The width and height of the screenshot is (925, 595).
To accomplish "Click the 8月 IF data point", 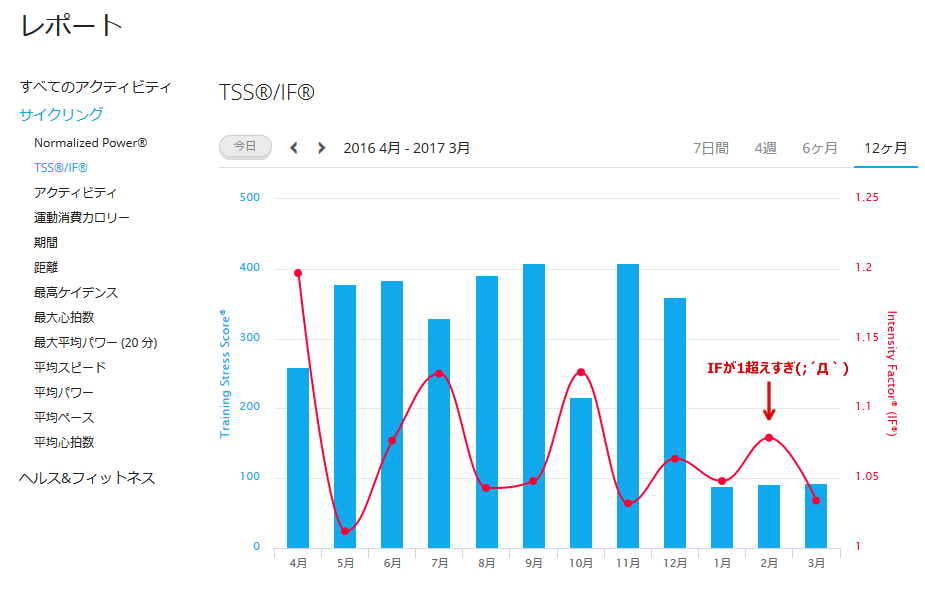I will click(x=486, y=488).
